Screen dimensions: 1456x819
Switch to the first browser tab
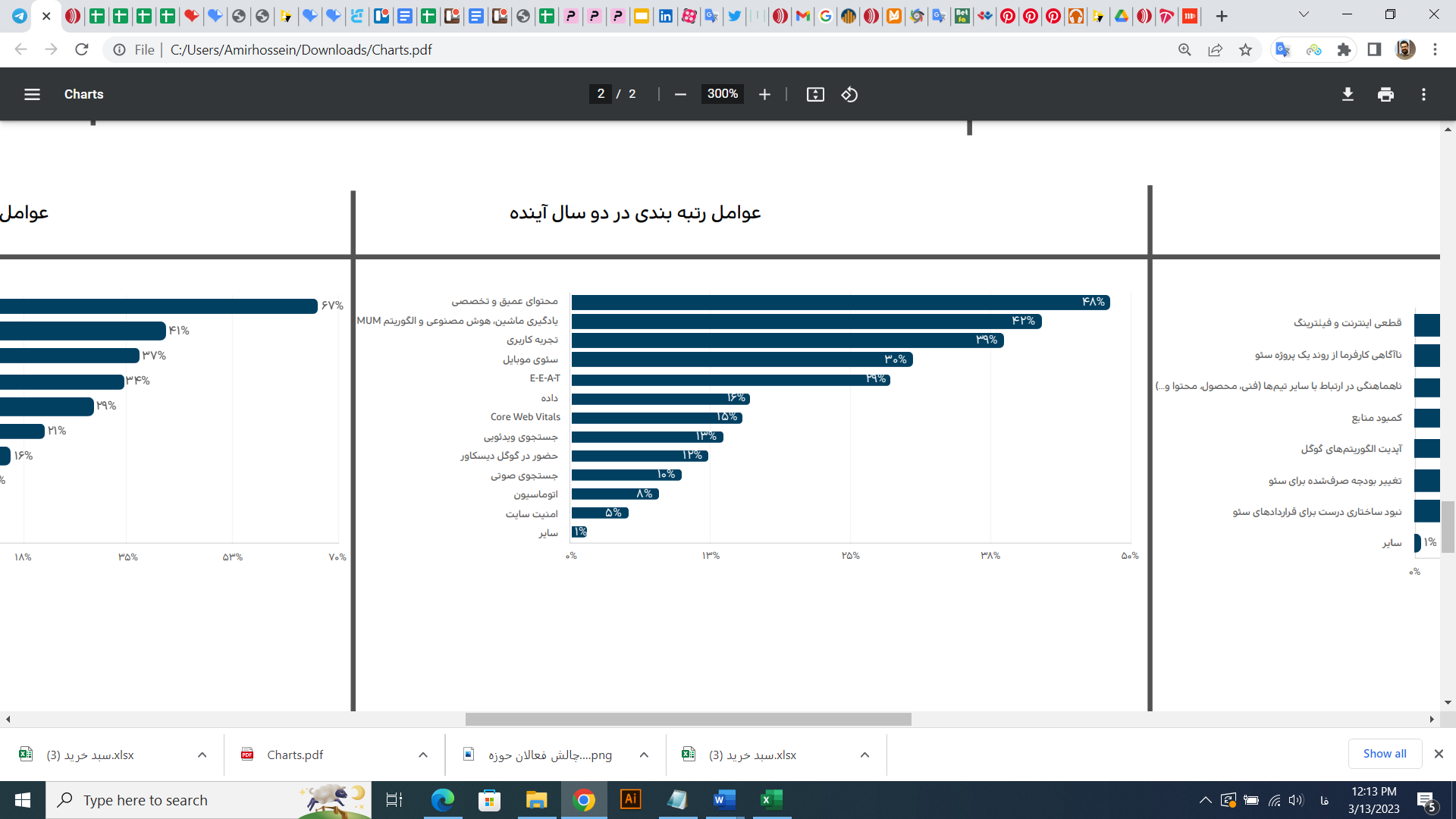20,15
